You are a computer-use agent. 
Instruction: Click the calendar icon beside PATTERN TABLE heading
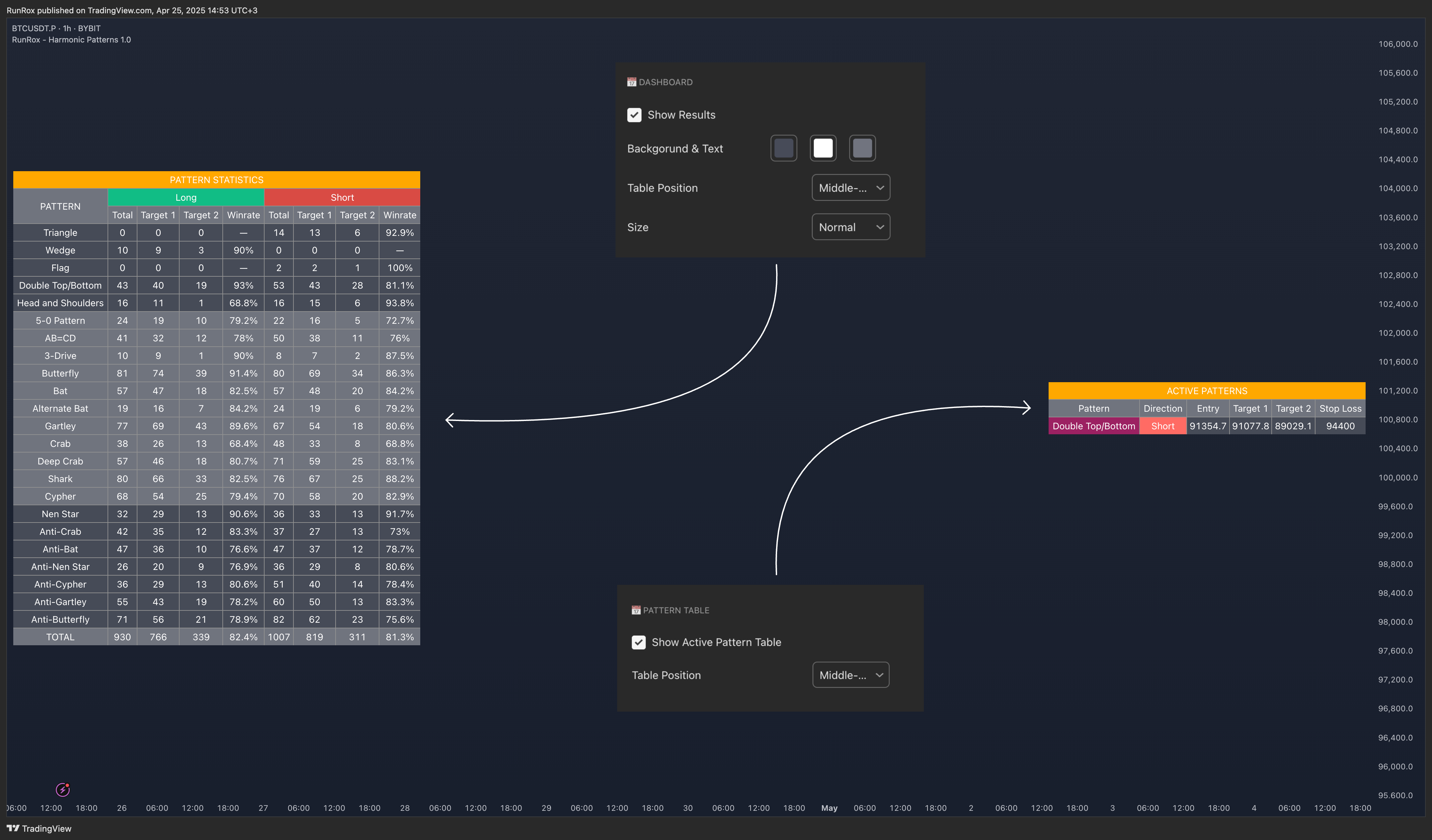point(636,610)
